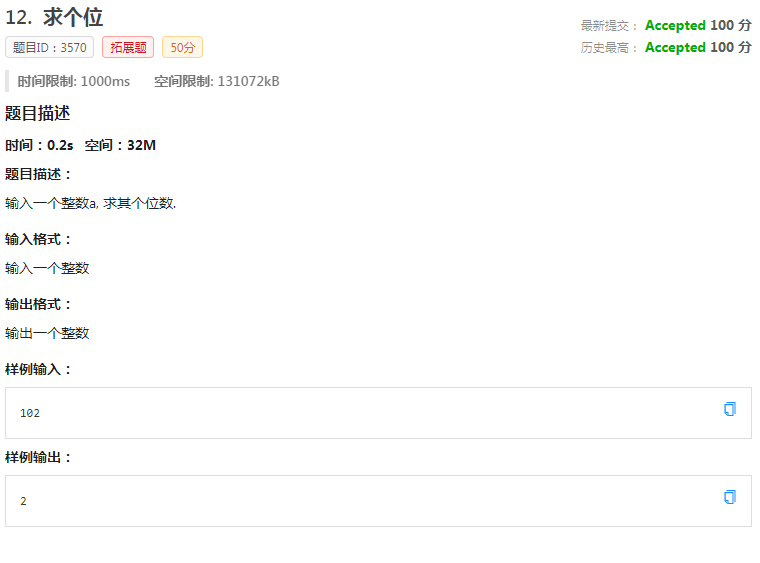Click the sample output value 2
This screenshot has width=760, height=563.
(23, 501)
